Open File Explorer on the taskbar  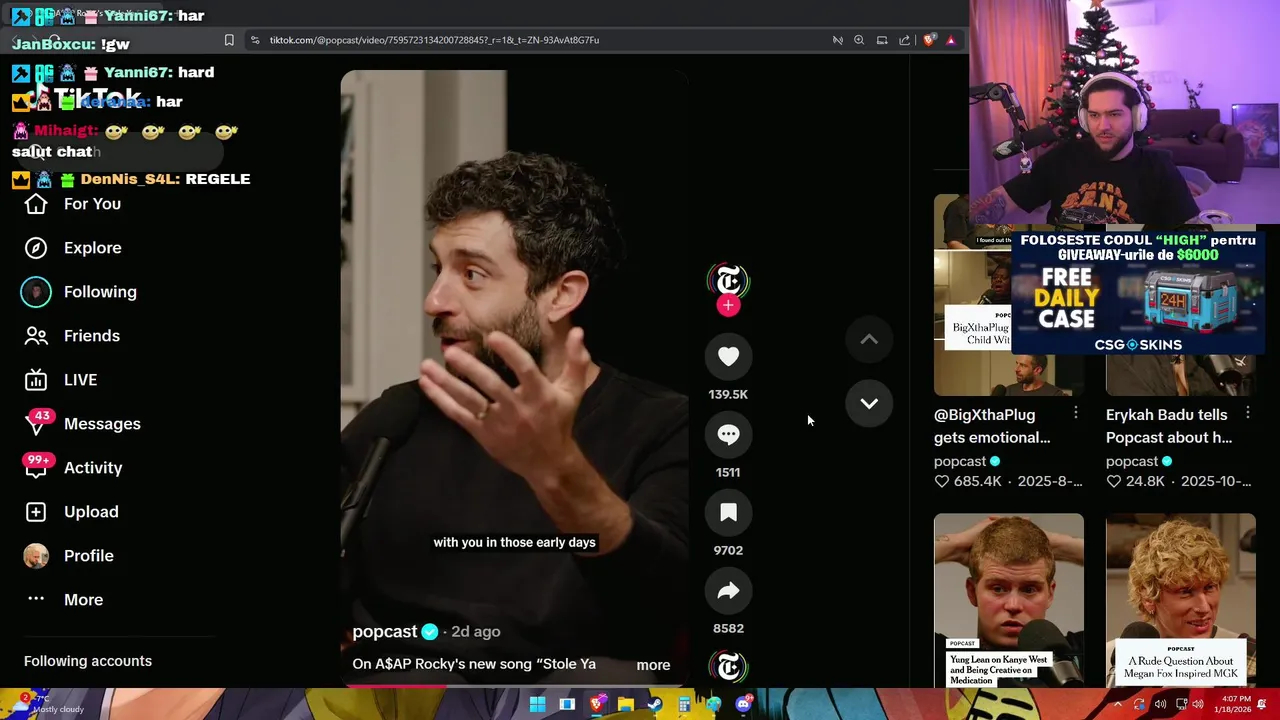[x=625, y=704]
